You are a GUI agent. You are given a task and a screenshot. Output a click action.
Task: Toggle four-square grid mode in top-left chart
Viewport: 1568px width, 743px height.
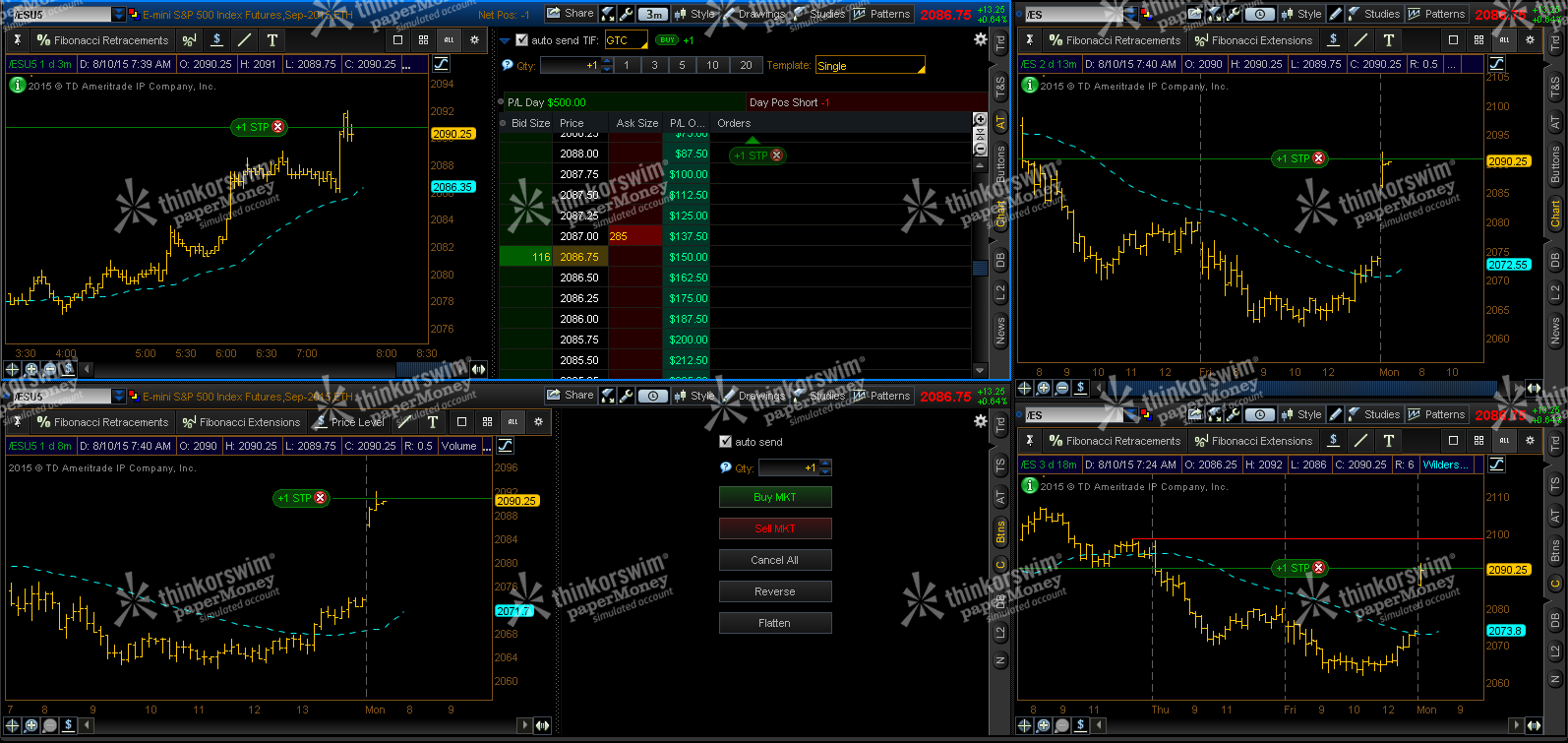[423, 40]
